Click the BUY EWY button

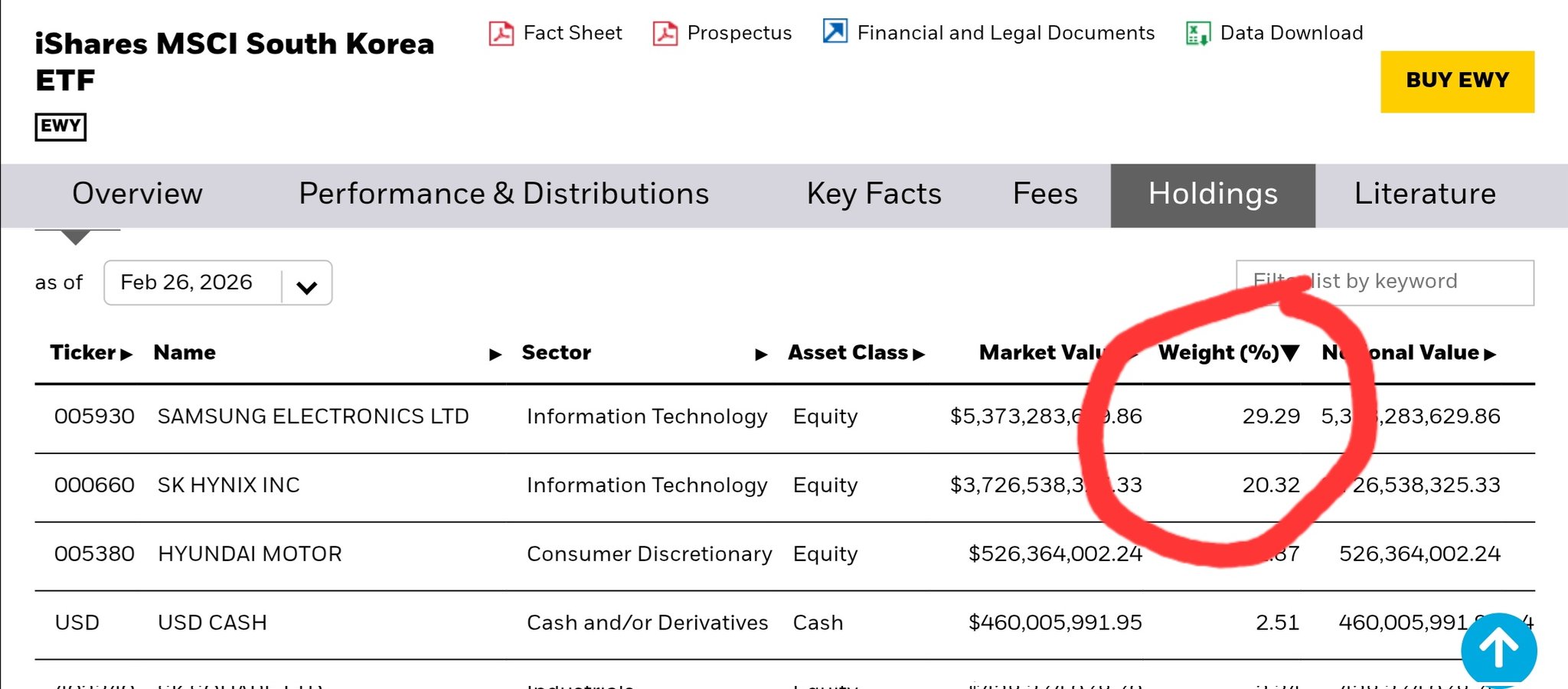[x=1458, y=82]
